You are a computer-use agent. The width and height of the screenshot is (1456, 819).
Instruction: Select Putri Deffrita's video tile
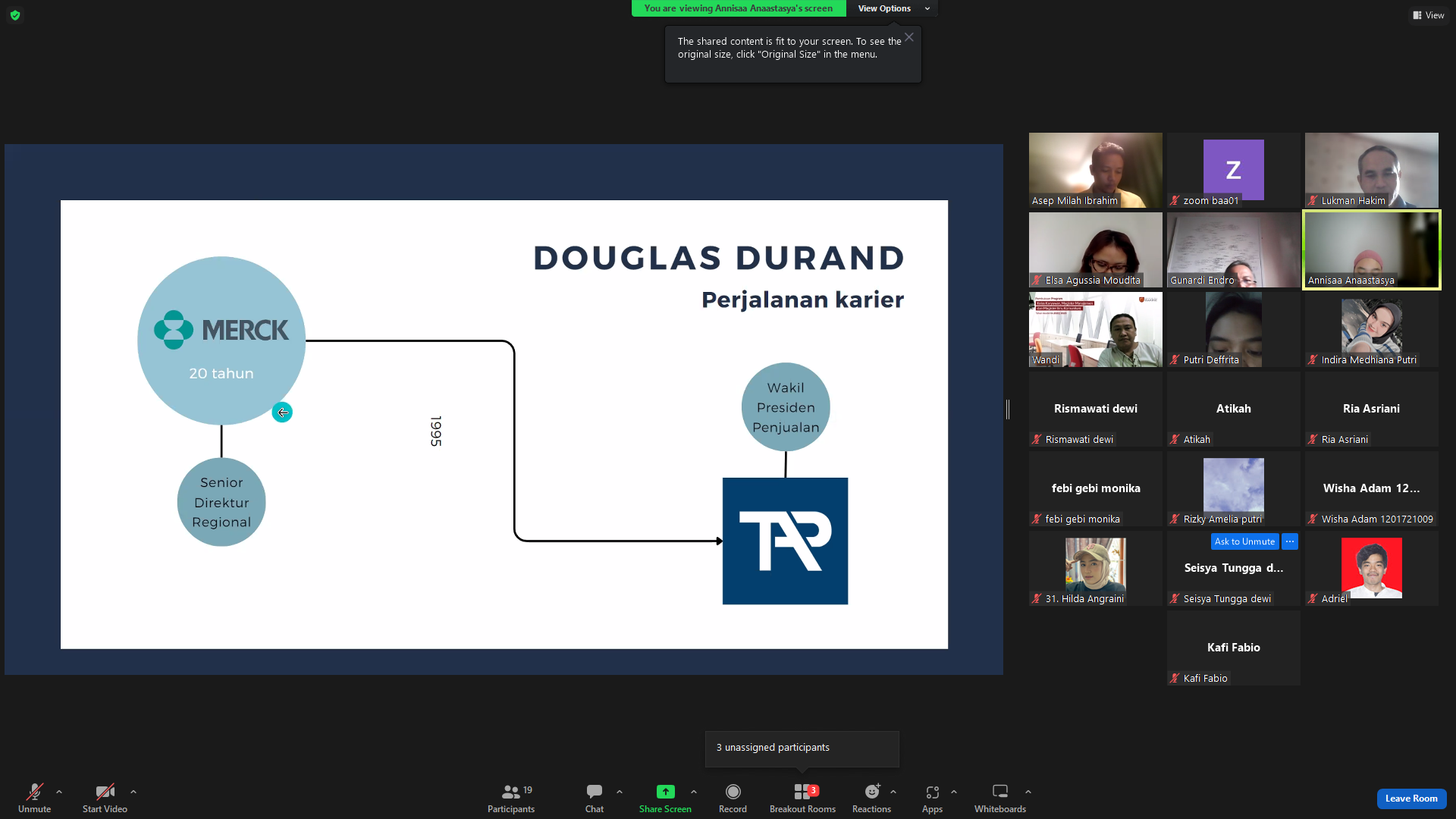coord(1233,329)
